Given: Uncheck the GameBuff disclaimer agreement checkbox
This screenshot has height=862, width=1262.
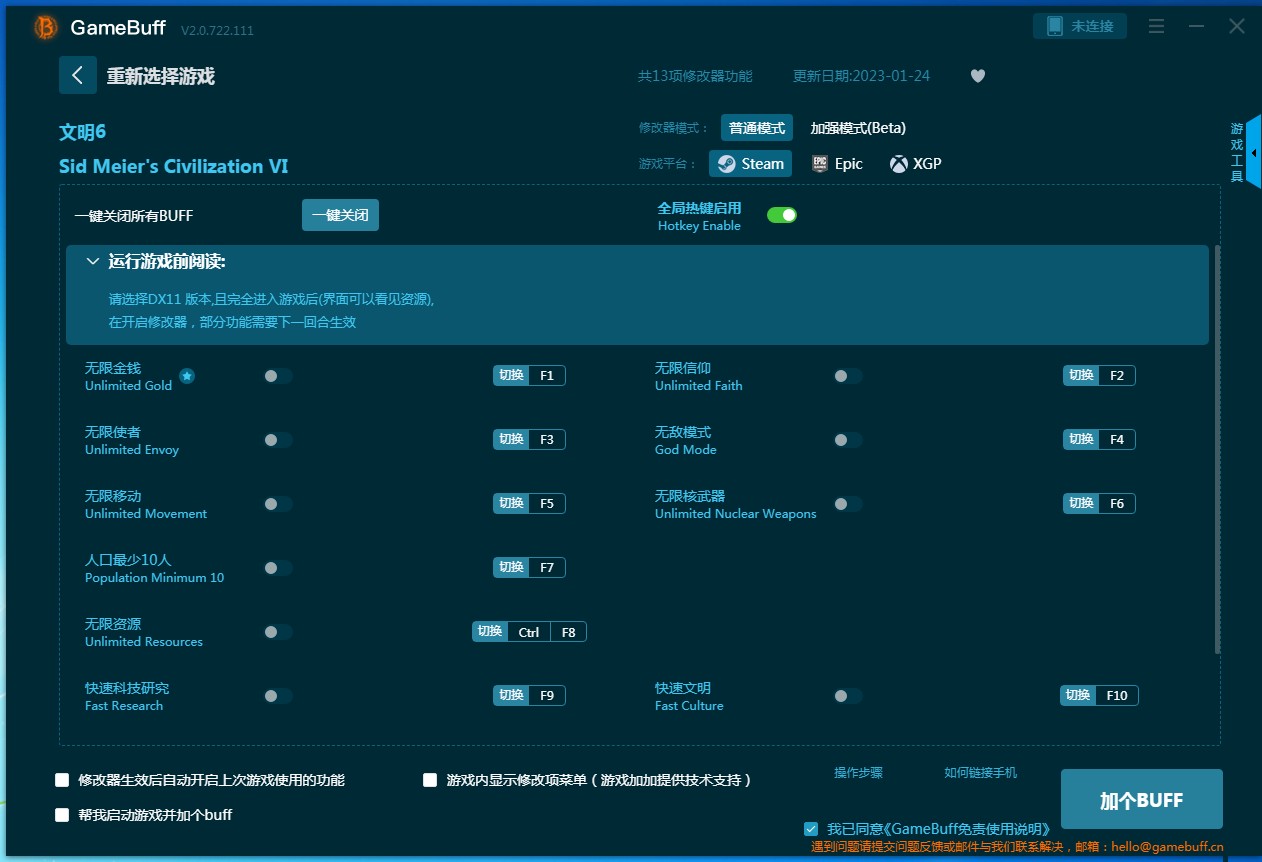Looking at the screenshot, I should pyautogui.click(x=811, y=829).
